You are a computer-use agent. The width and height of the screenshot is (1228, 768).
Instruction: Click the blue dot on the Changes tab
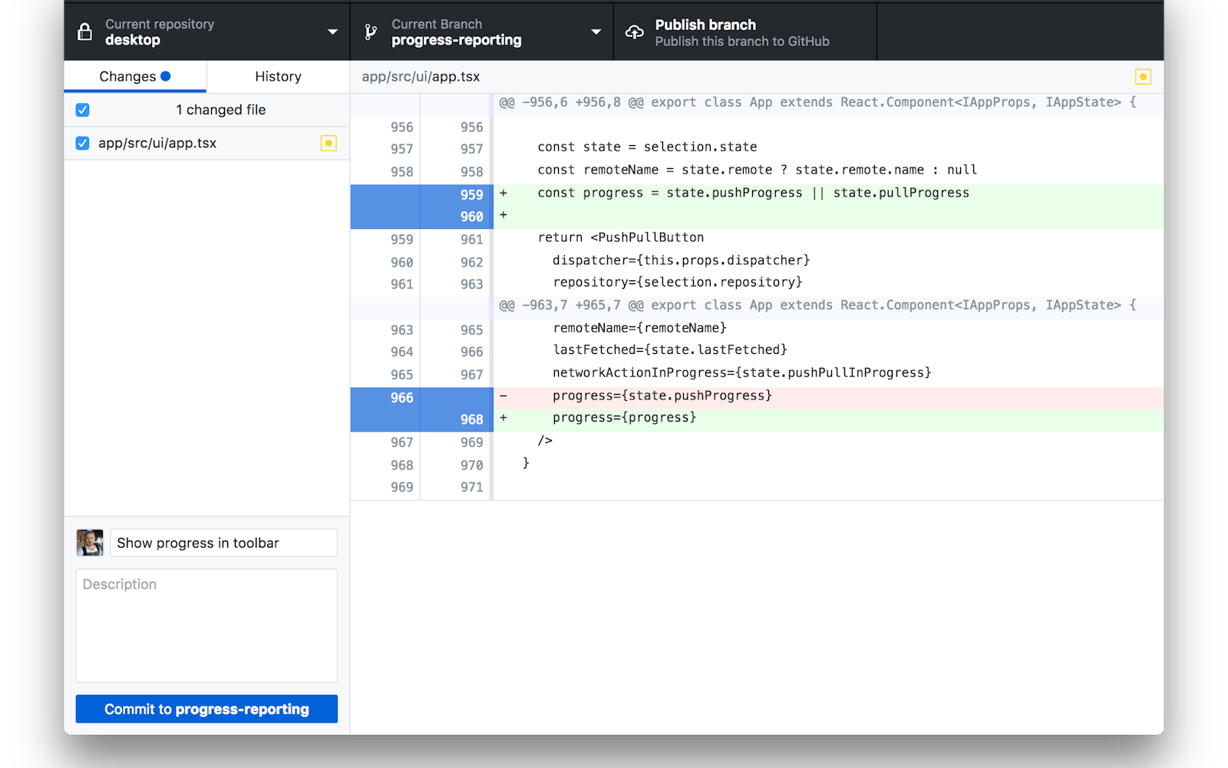[166, 75]
